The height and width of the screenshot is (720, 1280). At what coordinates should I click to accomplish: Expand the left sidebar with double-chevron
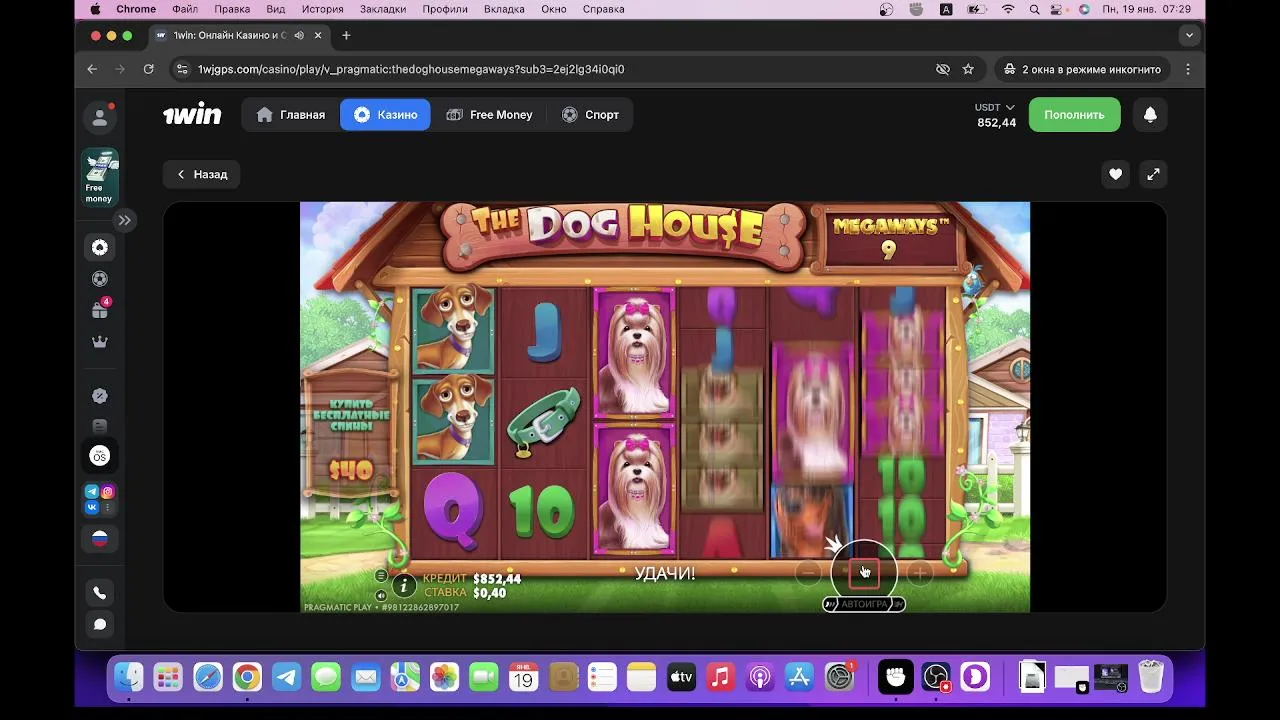point(124,220)
